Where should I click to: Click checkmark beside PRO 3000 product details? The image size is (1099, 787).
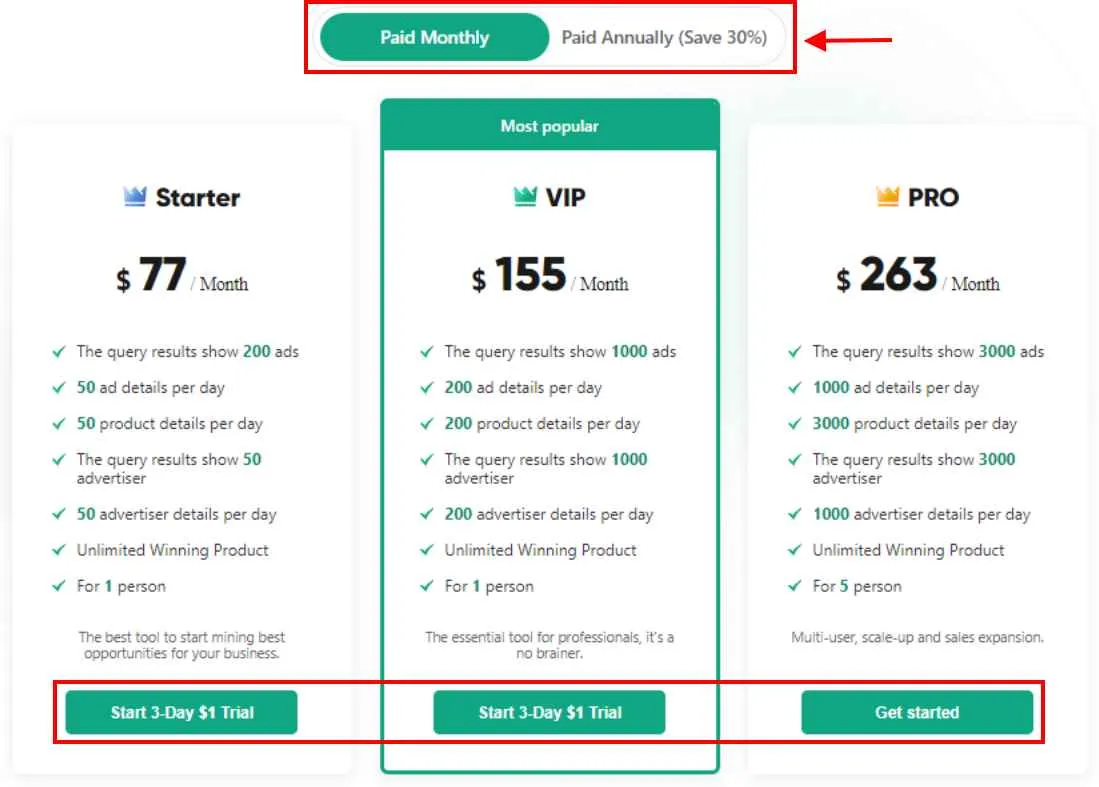(795, 424)
